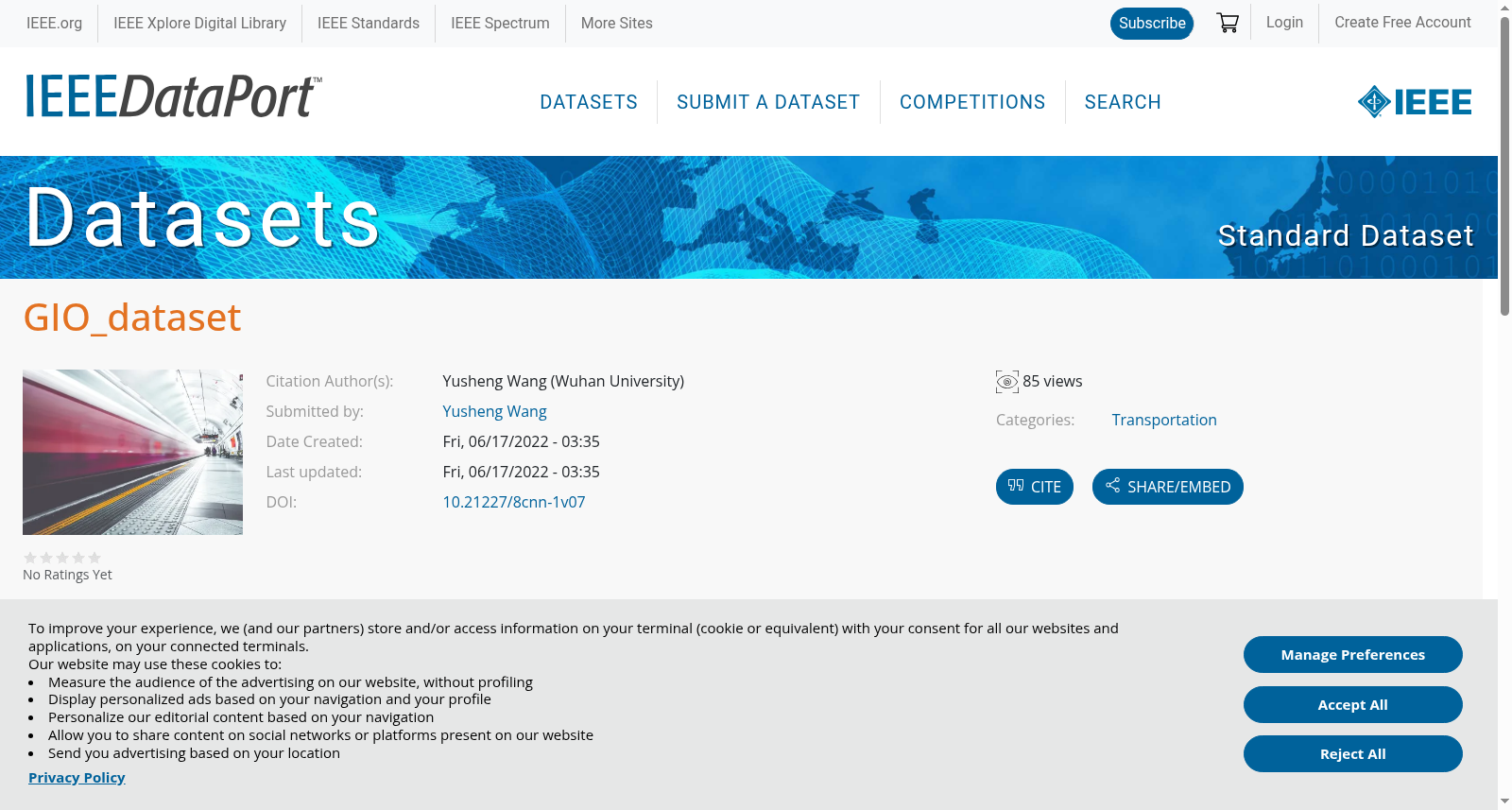This screenshot has height=810, width=1512.
Task: Click the CITE button
Action: click(x=1035, y=487)
